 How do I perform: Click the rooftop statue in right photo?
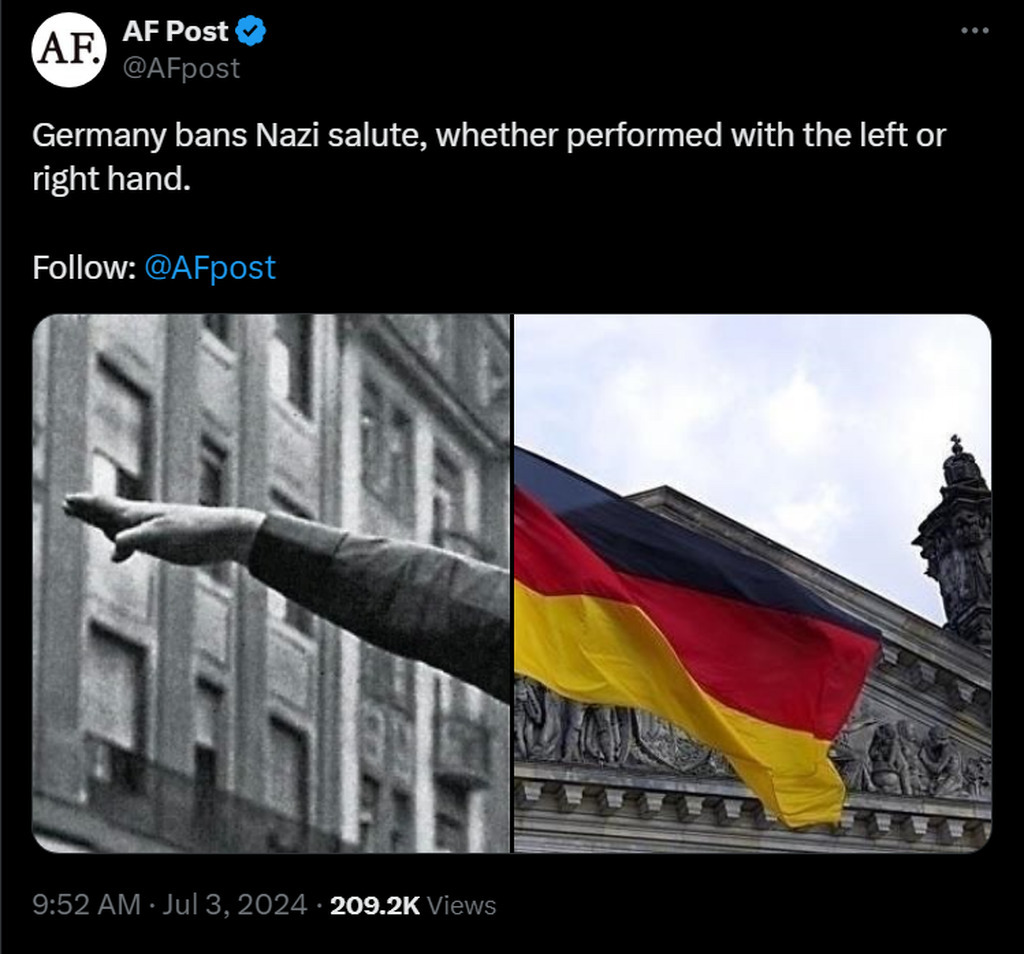tap(957, 535)
